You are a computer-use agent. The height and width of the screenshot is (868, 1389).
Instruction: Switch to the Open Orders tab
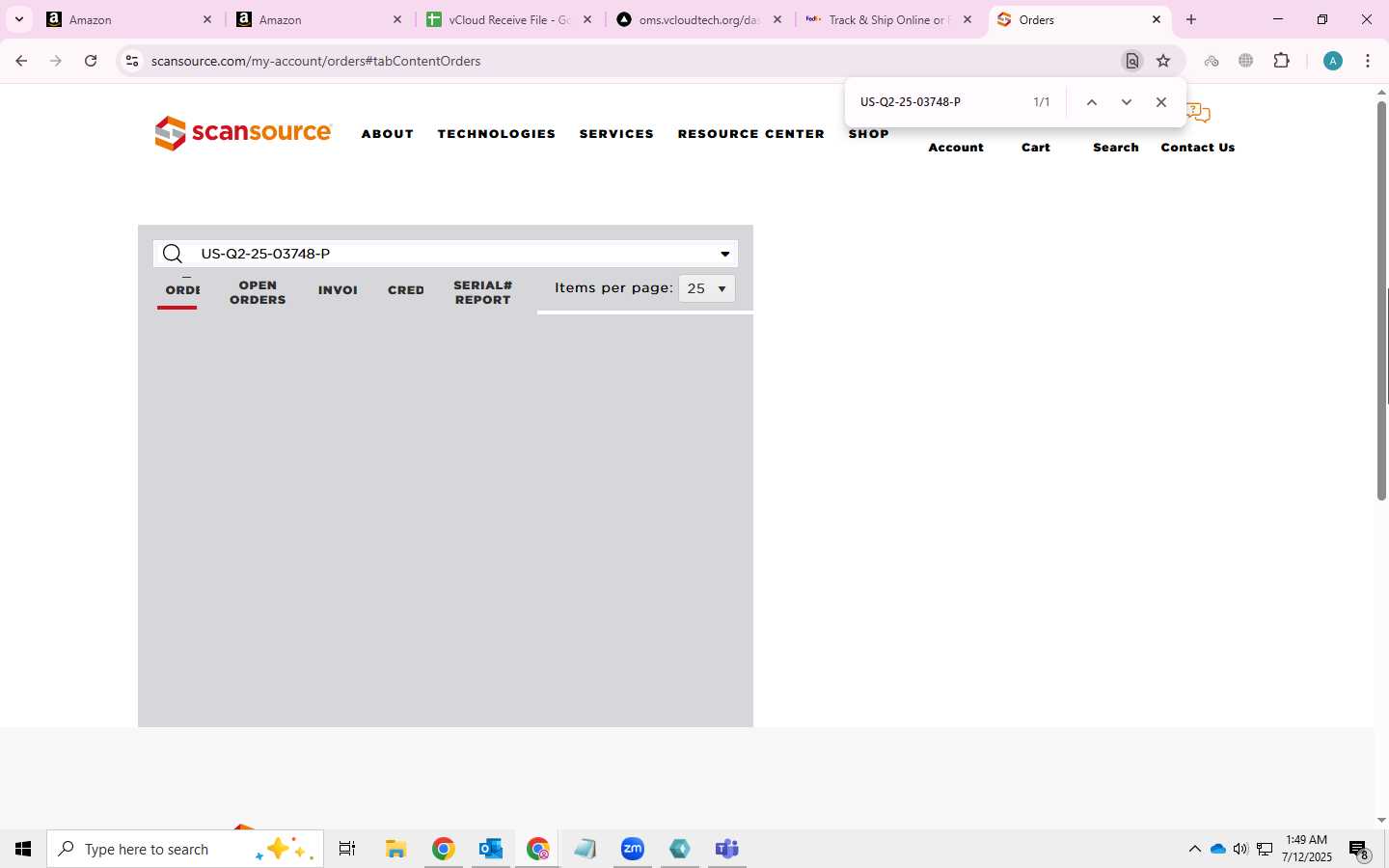[x=258, y=292]
